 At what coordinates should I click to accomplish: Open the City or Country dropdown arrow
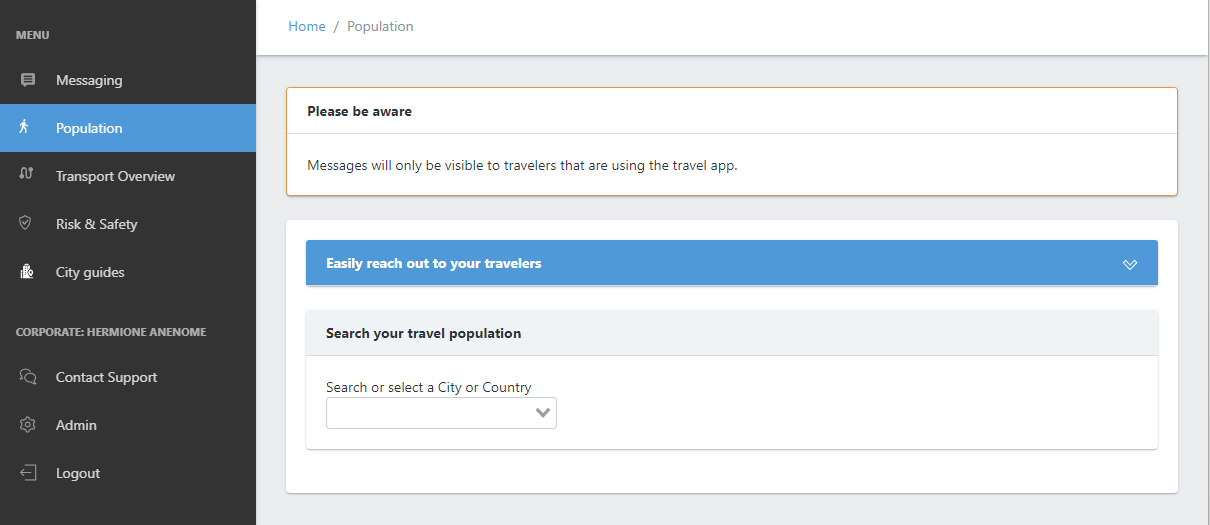[543, 413]
